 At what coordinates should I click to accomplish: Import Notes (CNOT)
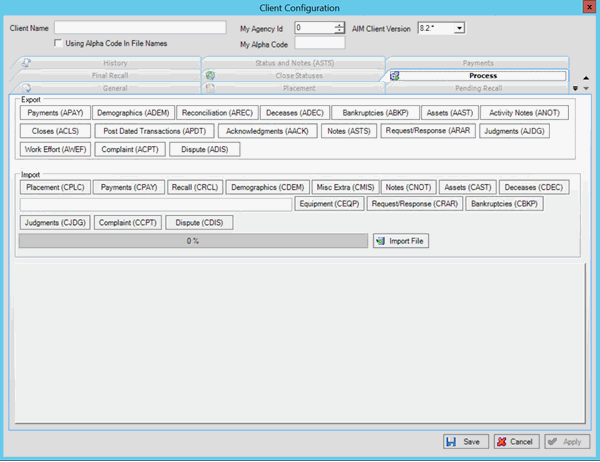coord(408,187)
